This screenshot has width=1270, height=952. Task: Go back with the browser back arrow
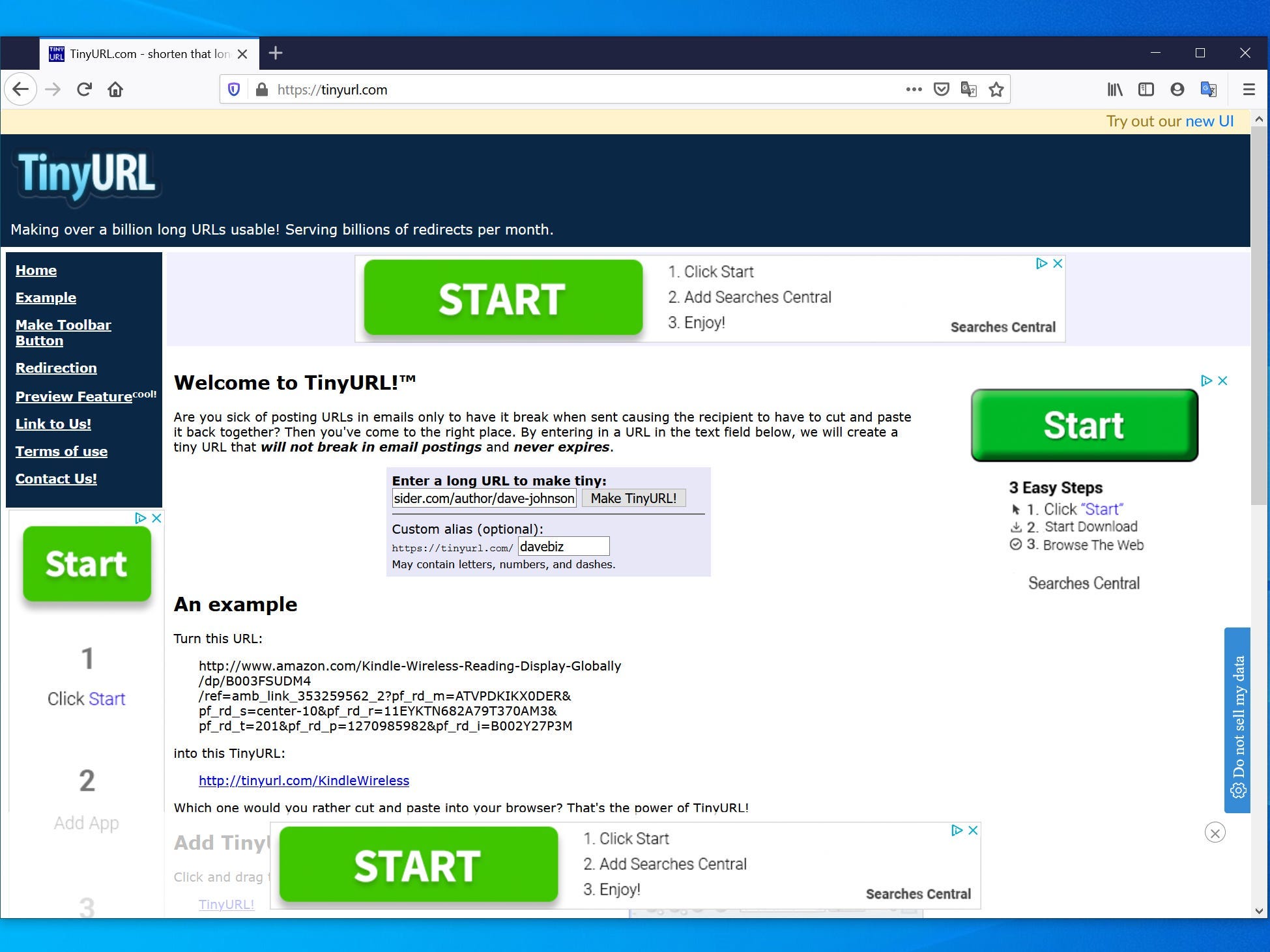20,89
